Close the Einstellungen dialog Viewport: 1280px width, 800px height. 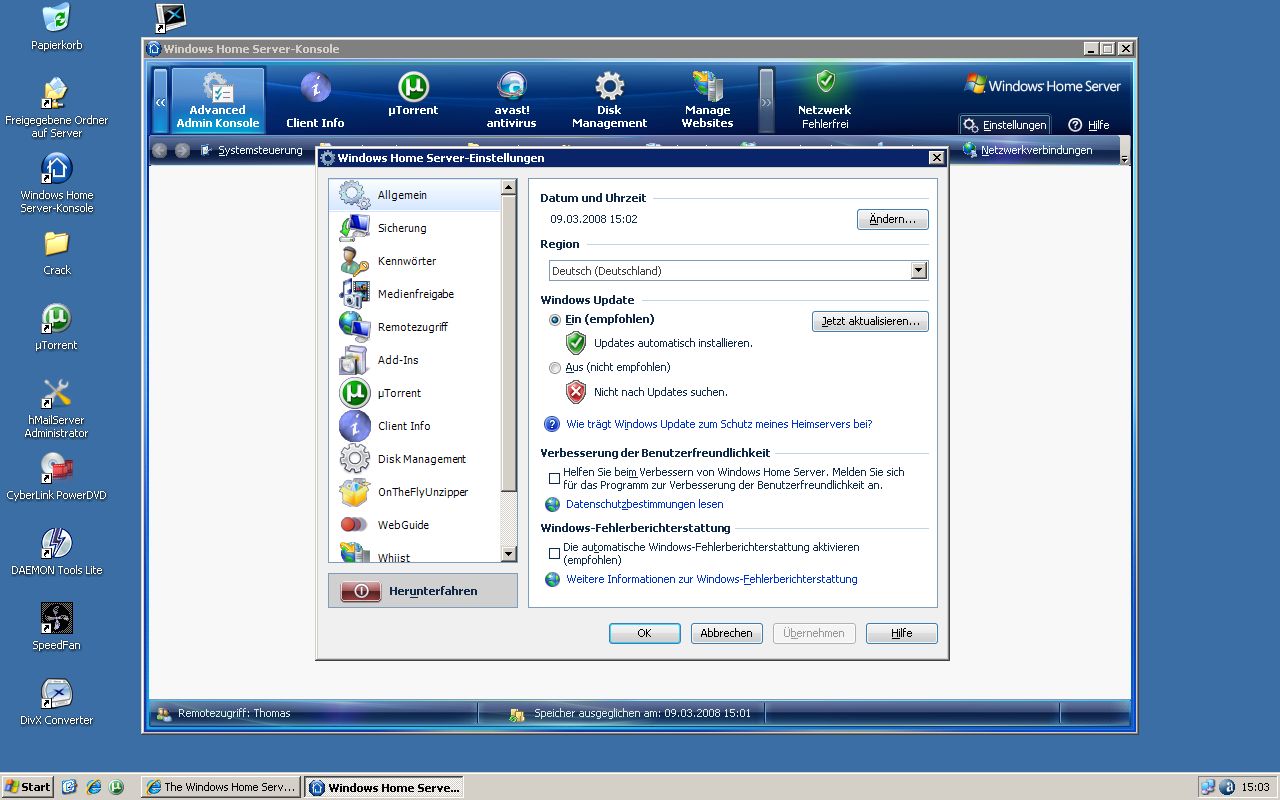tap(936, 158)
